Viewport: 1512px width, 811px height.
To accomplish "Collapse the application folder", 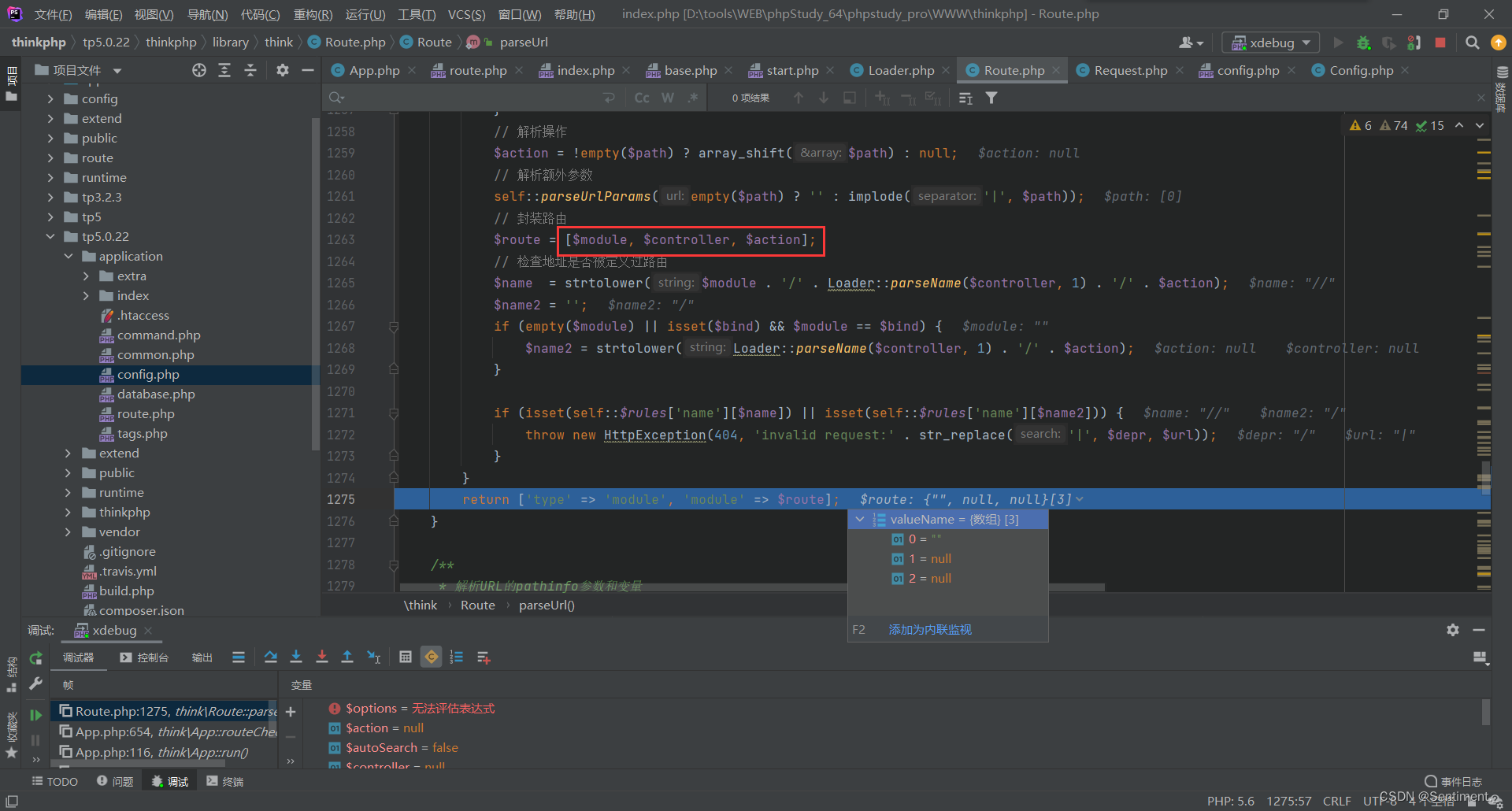I will 69,256.
